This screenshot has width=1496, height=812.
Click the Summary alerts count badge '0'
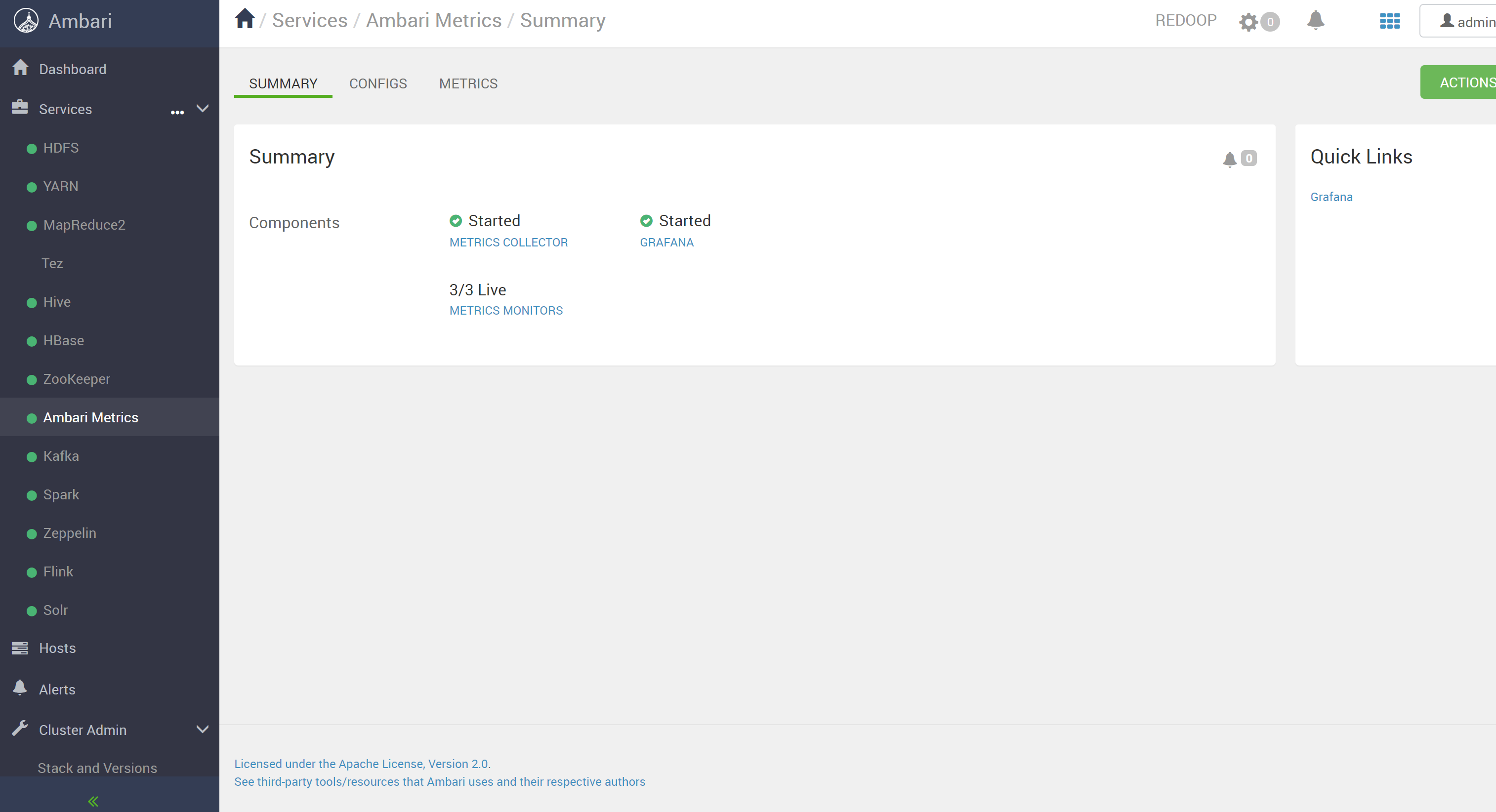1248,159
